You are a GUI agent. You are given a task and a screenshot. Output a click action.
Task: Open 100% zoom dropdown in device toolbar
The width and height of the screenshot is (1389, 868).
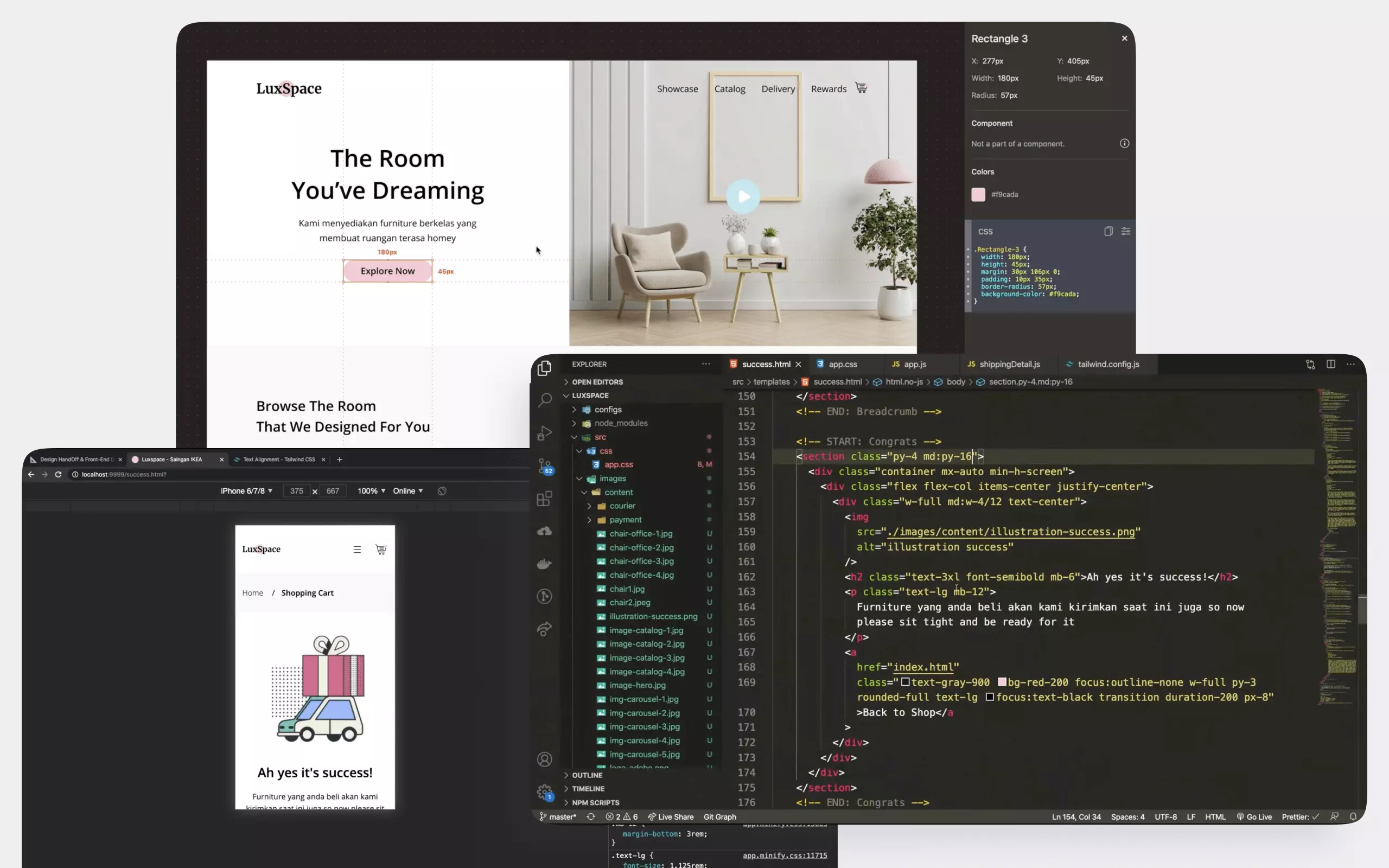[371, 491]
